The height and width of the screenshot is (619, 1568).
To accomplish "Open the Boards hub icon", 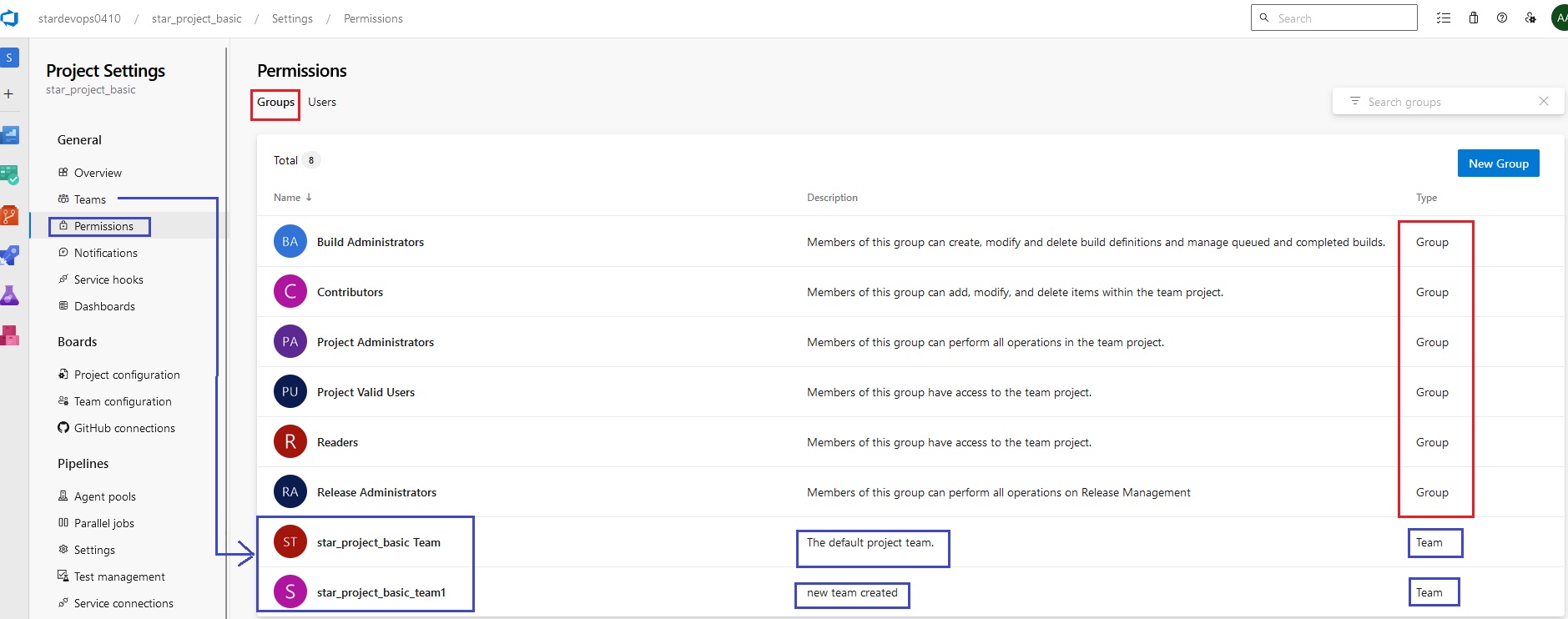I will pos(9,175).
